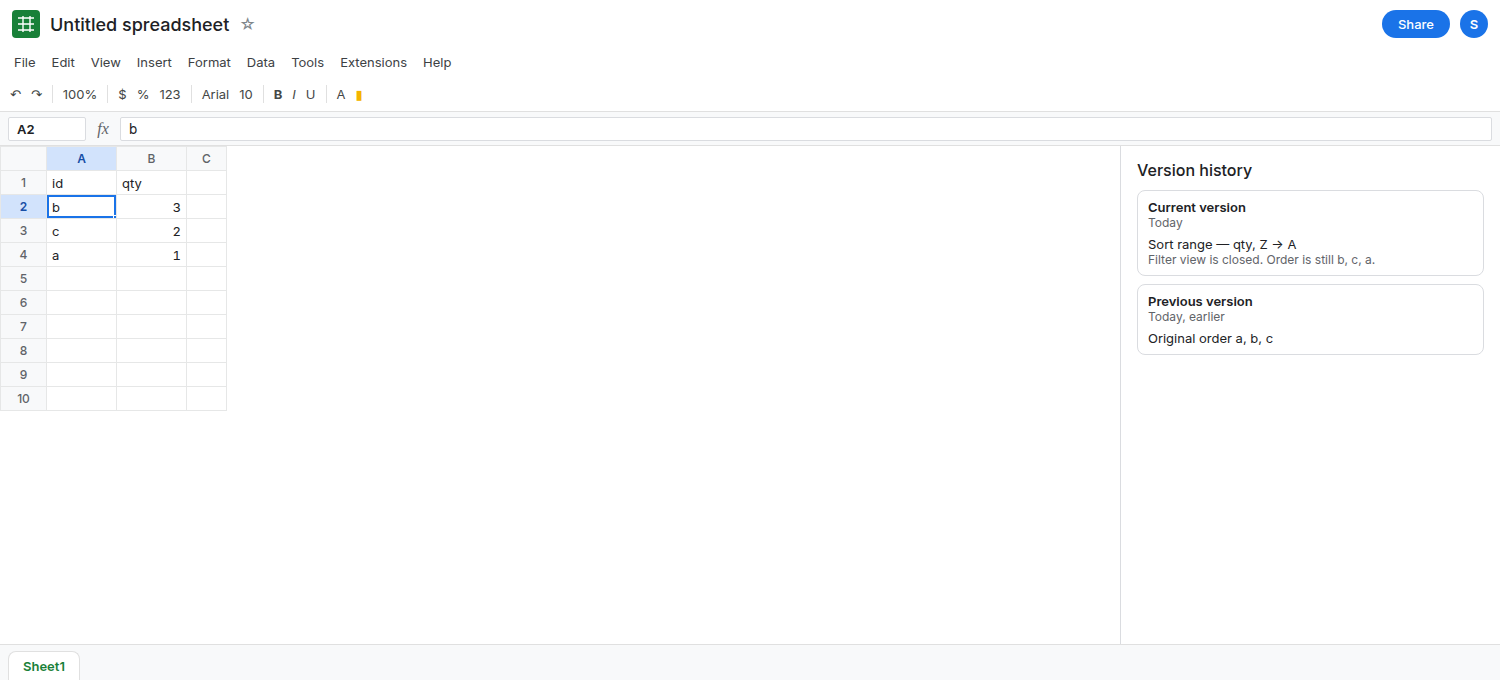Select row 4 header

pos(23,255)
